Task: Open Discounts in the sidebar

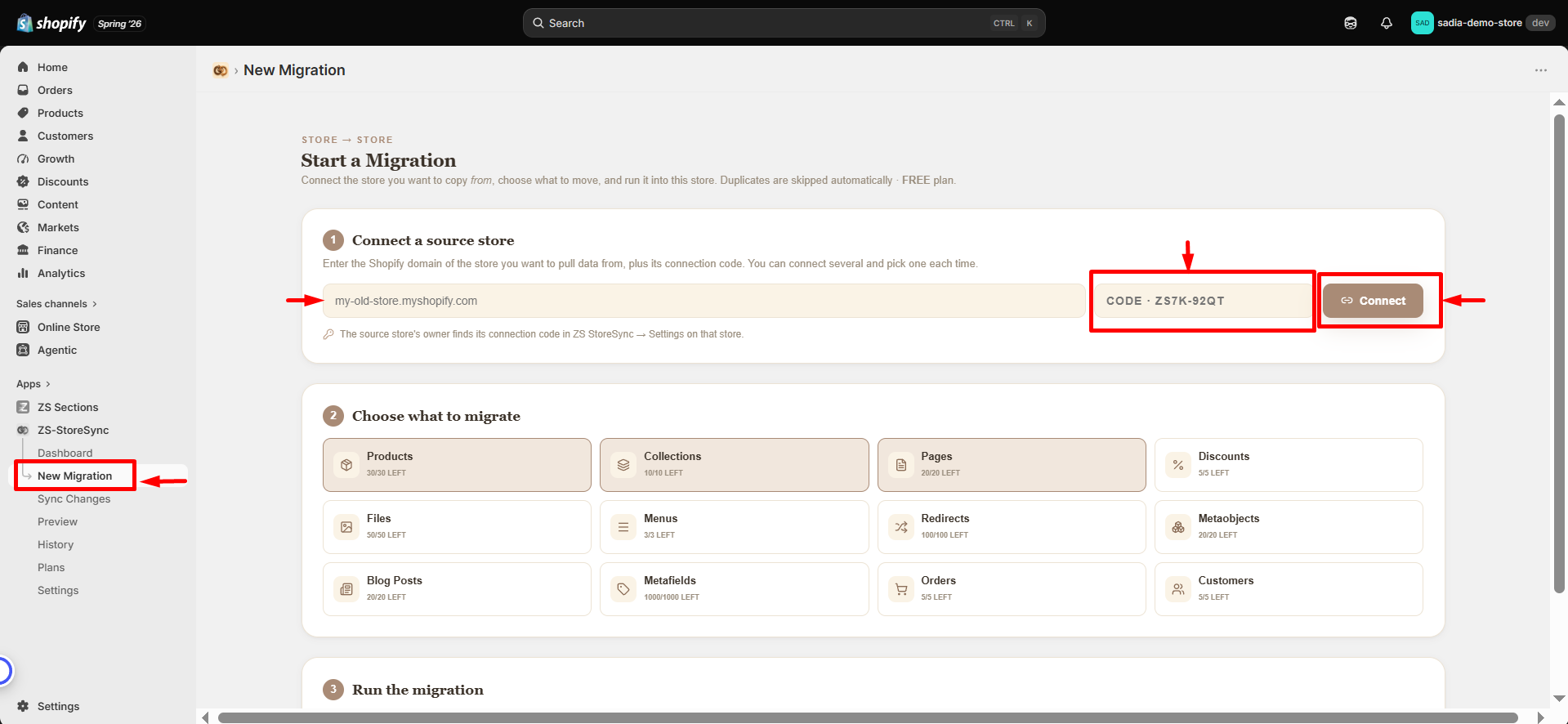Action: click(x=63, y=181)
